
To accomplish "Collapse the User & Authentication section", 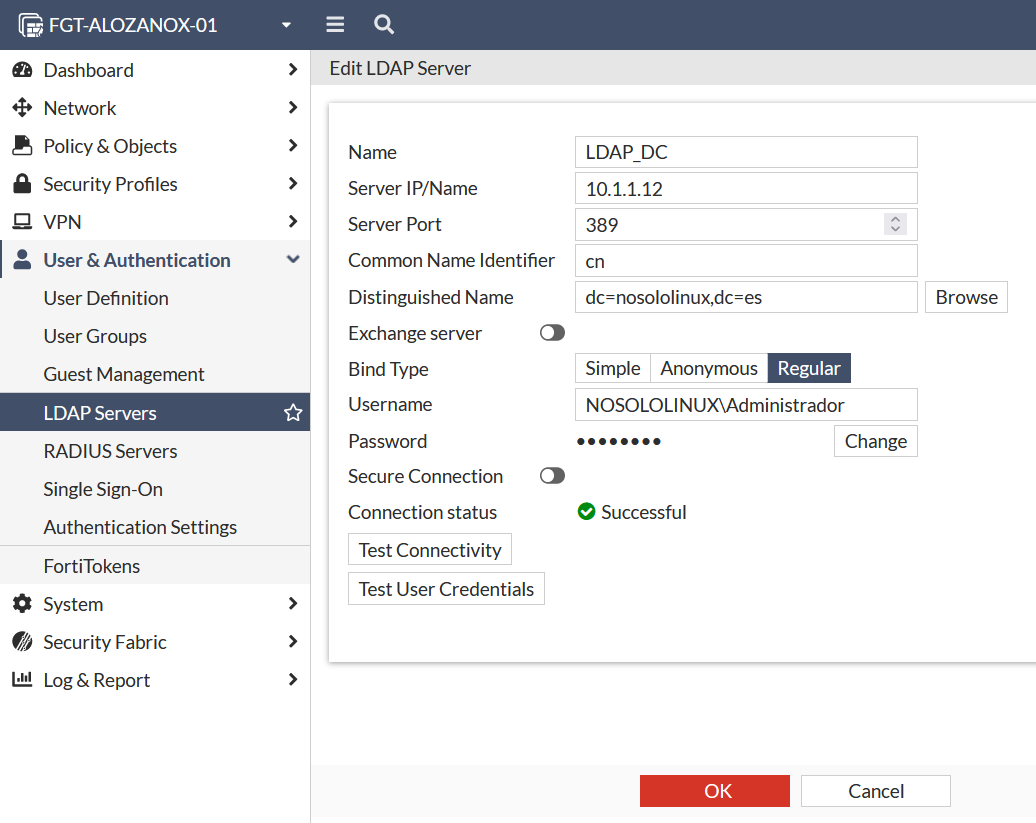I will click(292, 260).
